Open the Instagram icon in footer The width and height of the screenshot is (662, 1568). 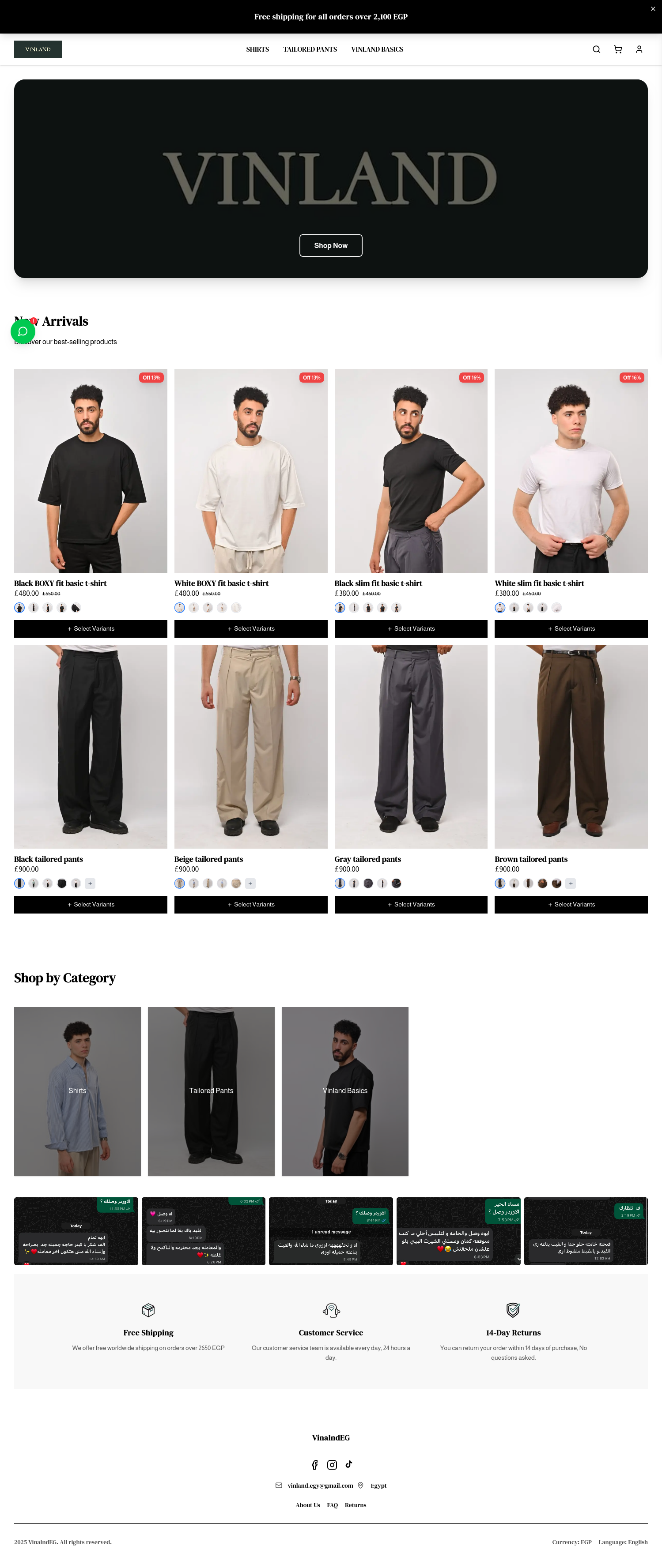[332, 1465]
